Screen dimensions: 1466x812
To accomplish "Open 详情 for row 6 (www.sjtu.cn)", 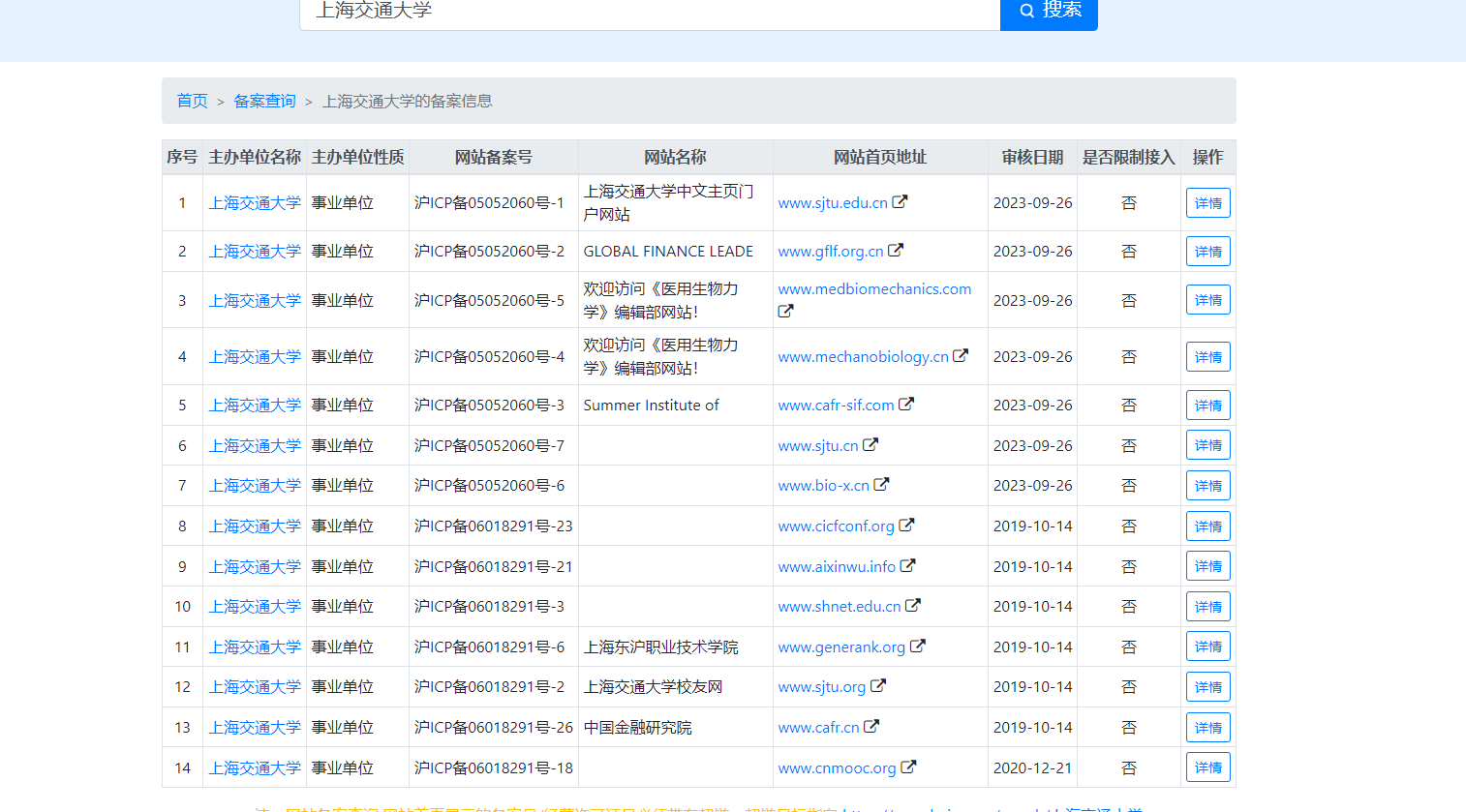I will point(1207,445).
